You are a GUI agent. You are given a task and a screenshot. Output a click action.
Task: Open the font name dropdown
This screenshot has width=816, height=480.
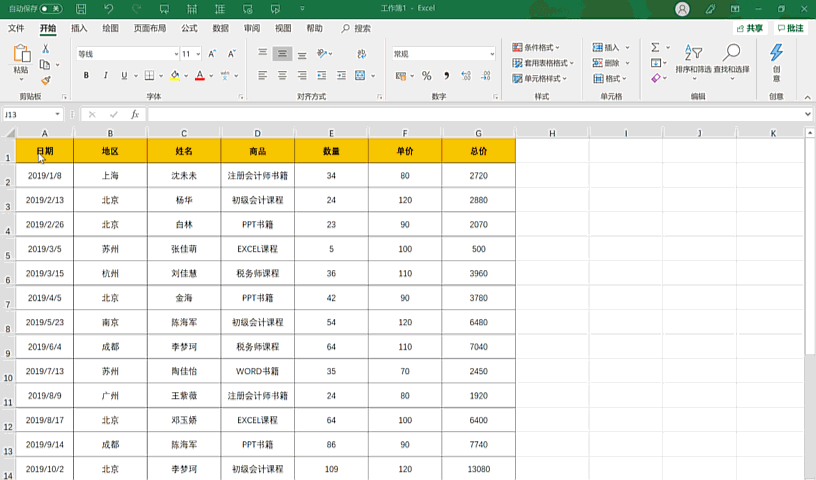pos(175,54)
